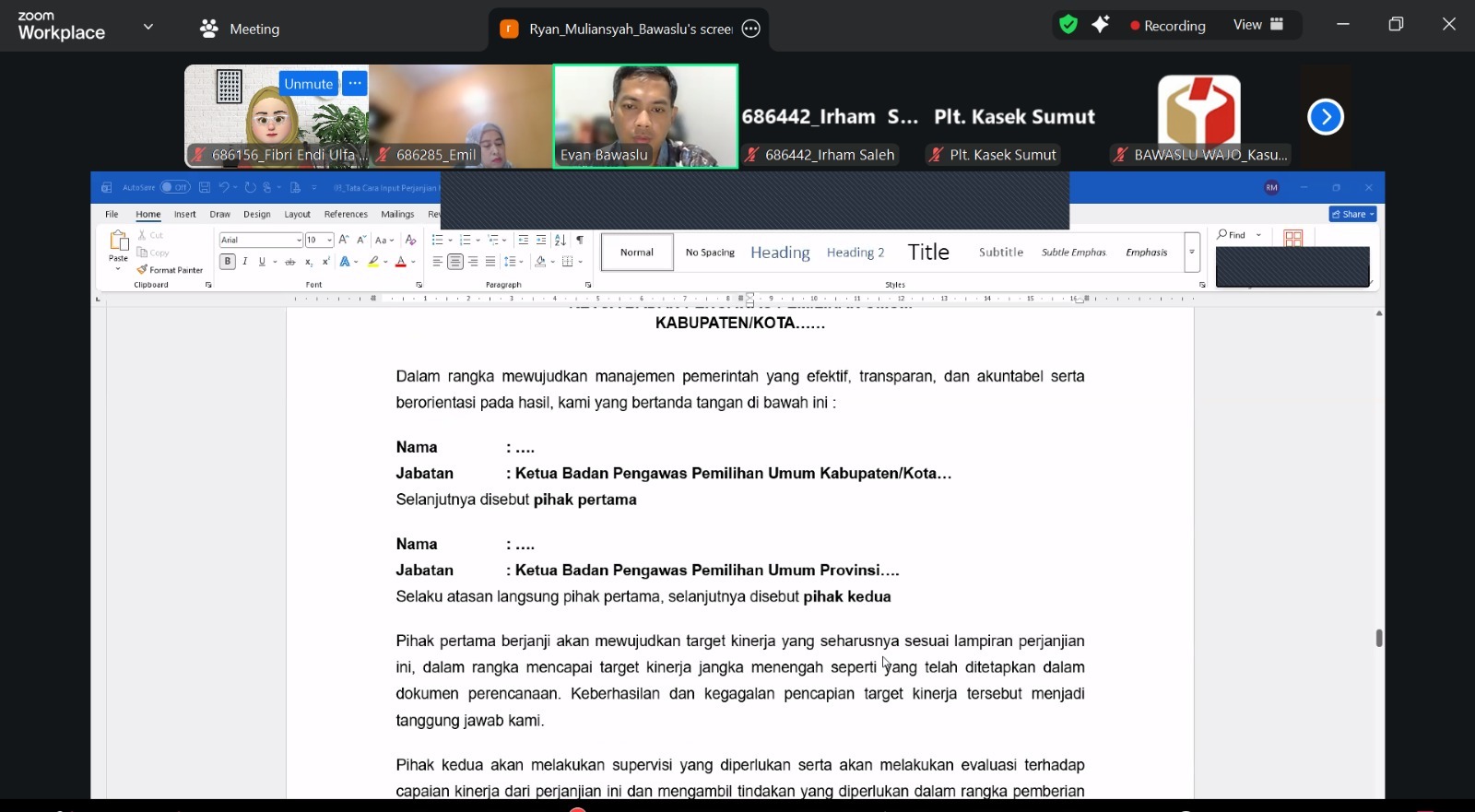Click the Format Painter icon
This screenshot has width=1475, height=812.
(x=143, y=270)
